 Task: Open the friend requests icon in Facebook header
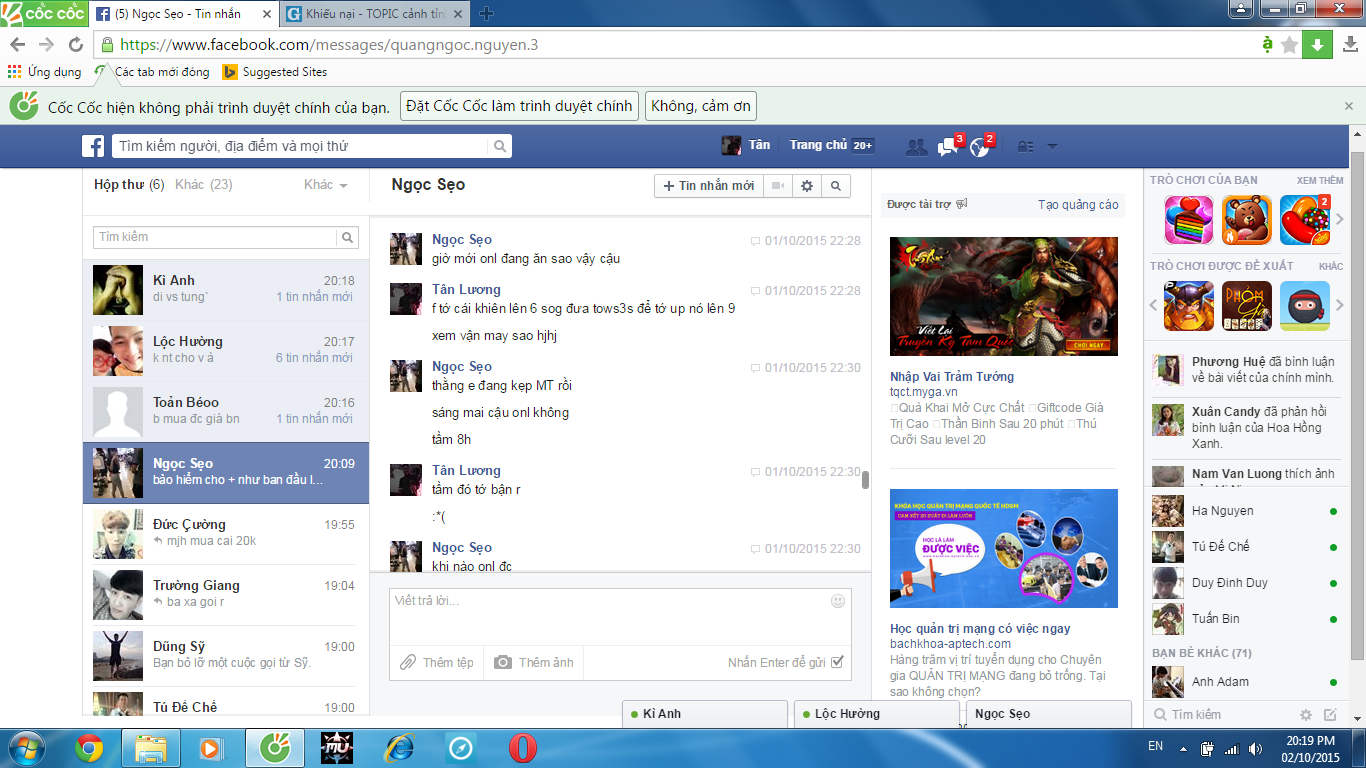915,147
